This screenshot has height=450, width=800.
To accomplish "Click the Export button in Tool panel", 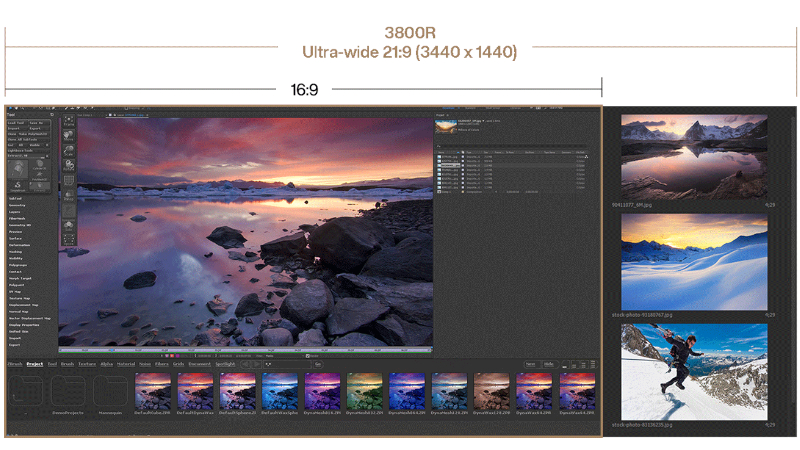I will click(x=36, y=129).
